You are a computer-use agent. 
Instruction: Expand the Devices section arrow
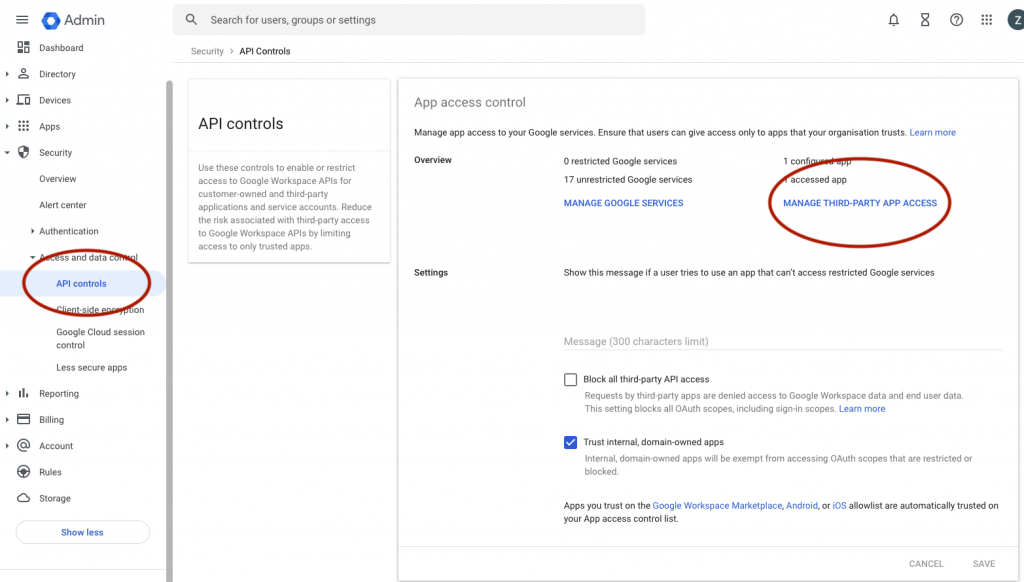(7, 100)
